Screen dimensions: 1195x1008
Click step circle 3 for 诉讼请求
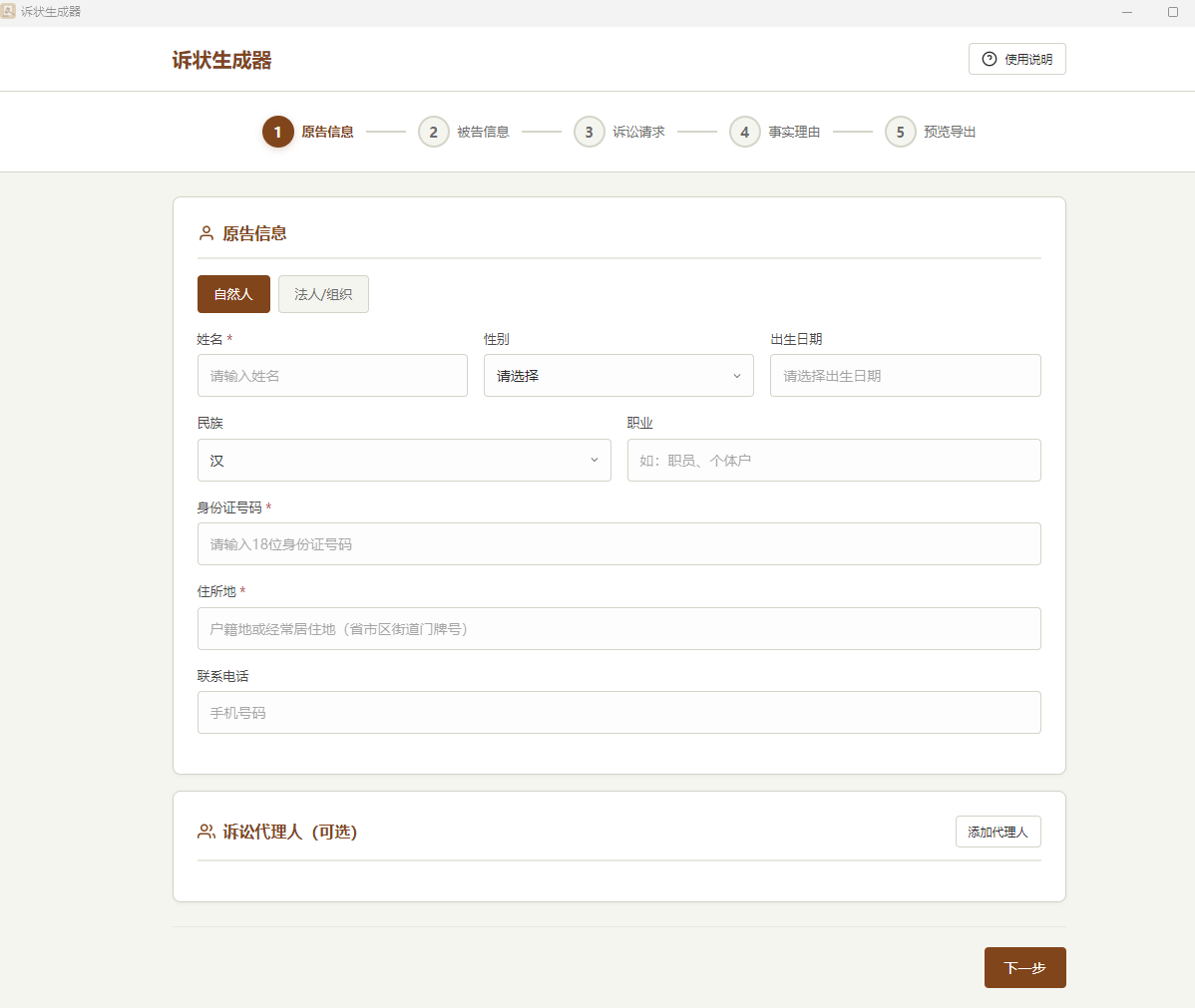point(589,131)
